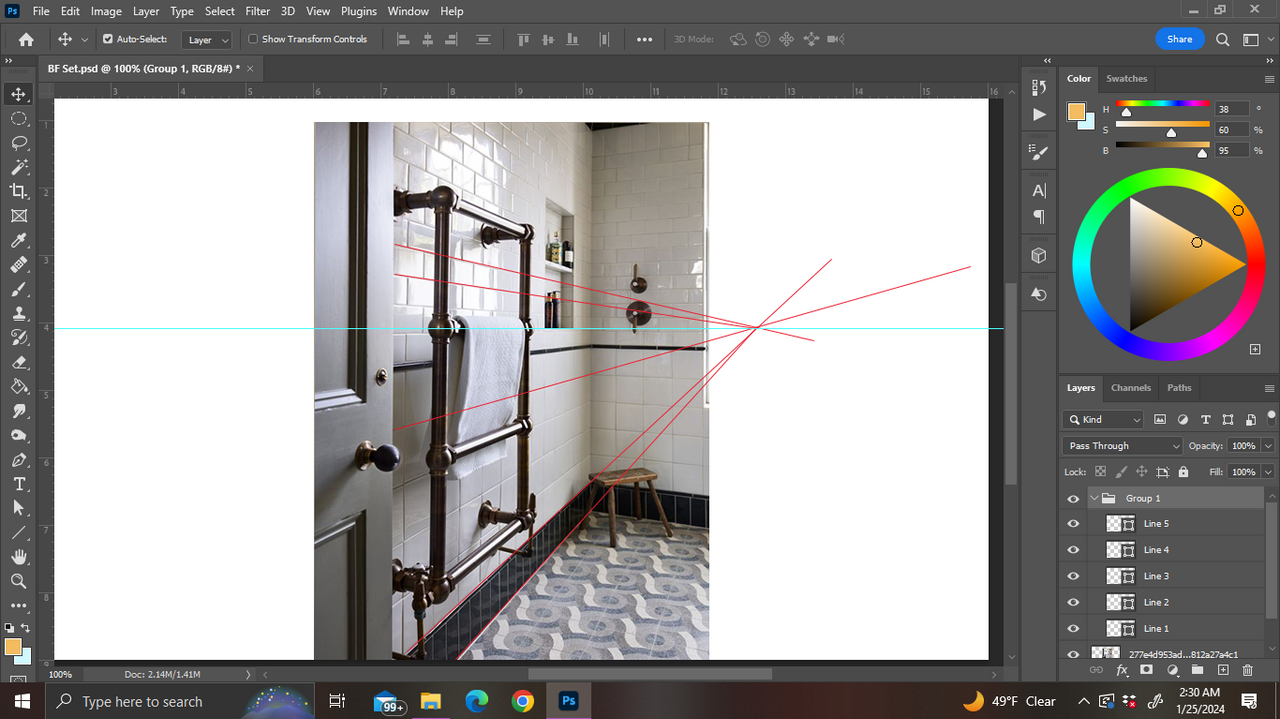Viewport: 1280px width, 719px height.
Task: Select the Pen tool
Action: (x=18, y=460)
